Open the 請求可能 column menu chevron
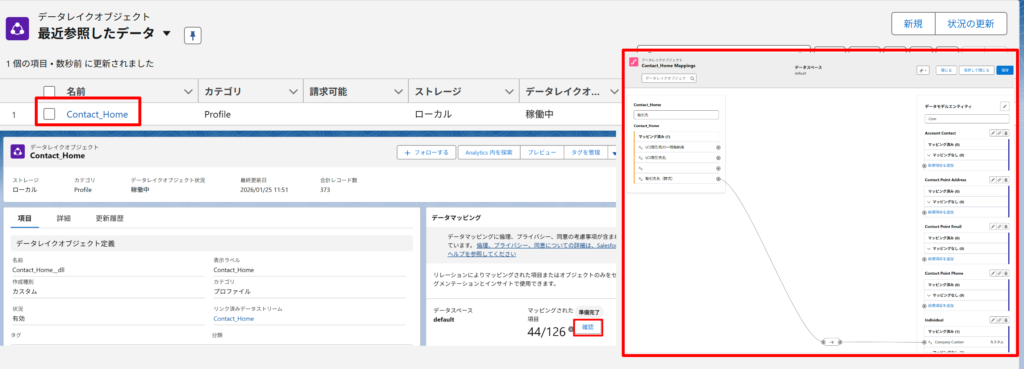Image resolution: width=1024 pixels, height=369 pixels. 398,92
